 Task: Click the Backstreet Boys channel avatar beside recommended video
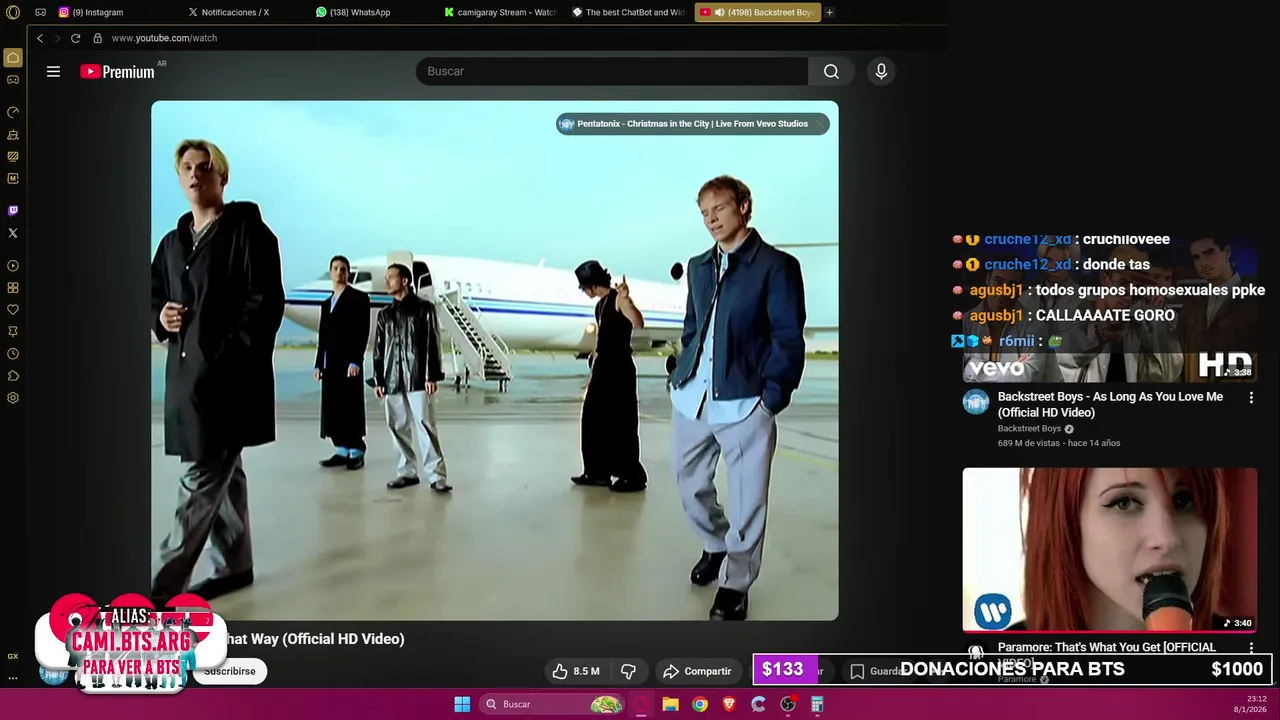976,402
